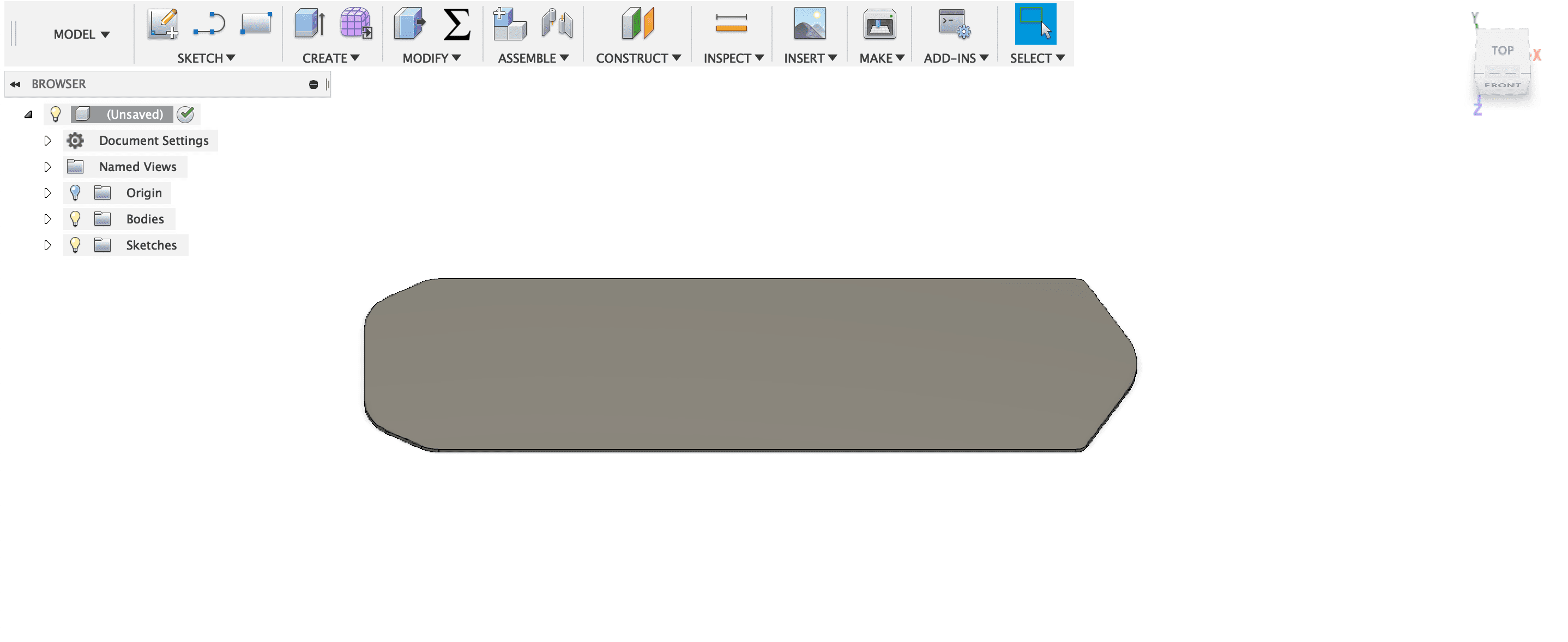Screen dimensions: 1568x642
Task: Click the Create Sketch icon
Action: [162, 25]
